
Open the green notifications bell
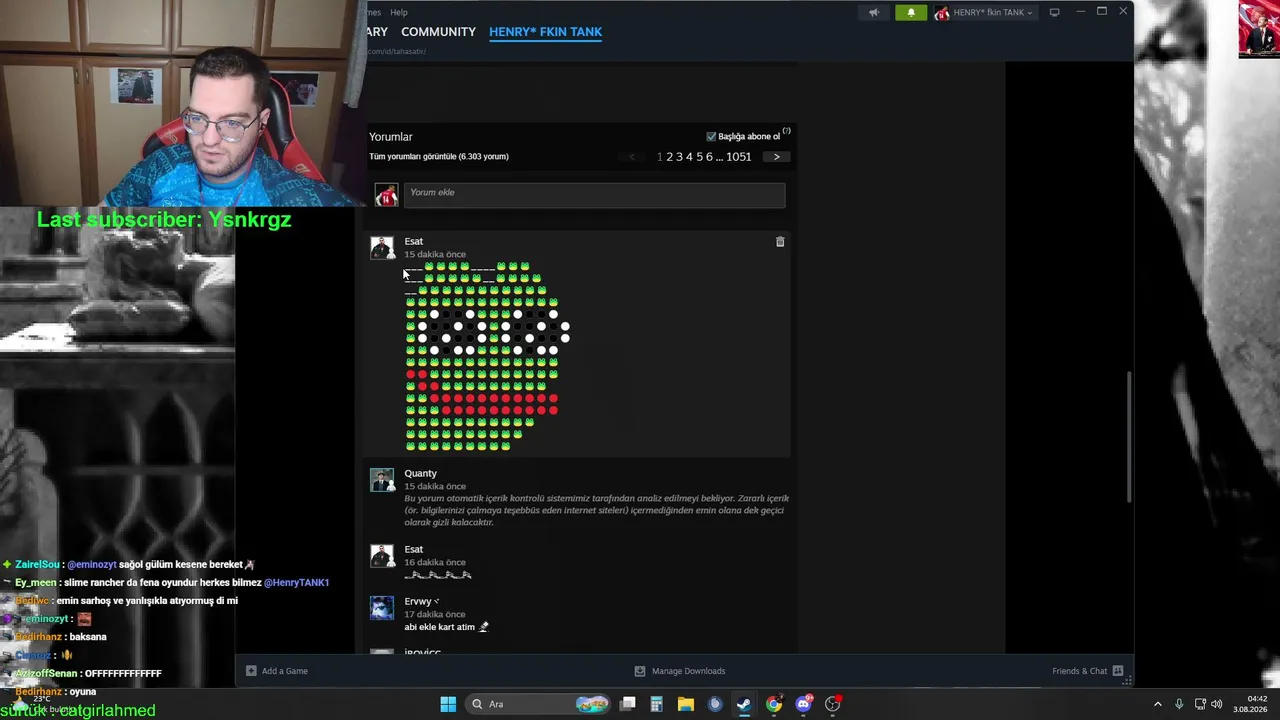911,12
